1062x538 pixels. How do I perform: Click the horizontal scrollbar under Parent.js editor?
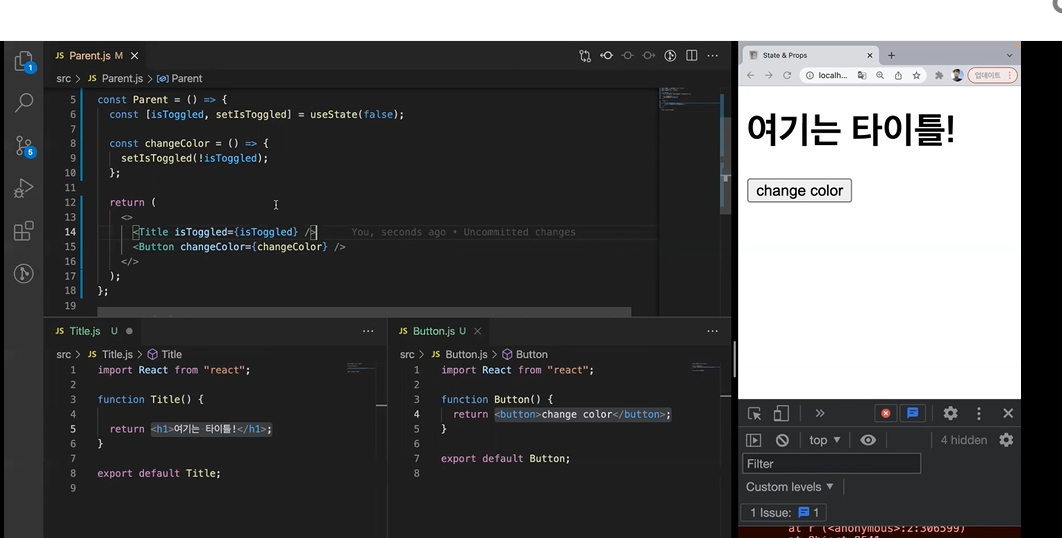[x=364, y=312]
